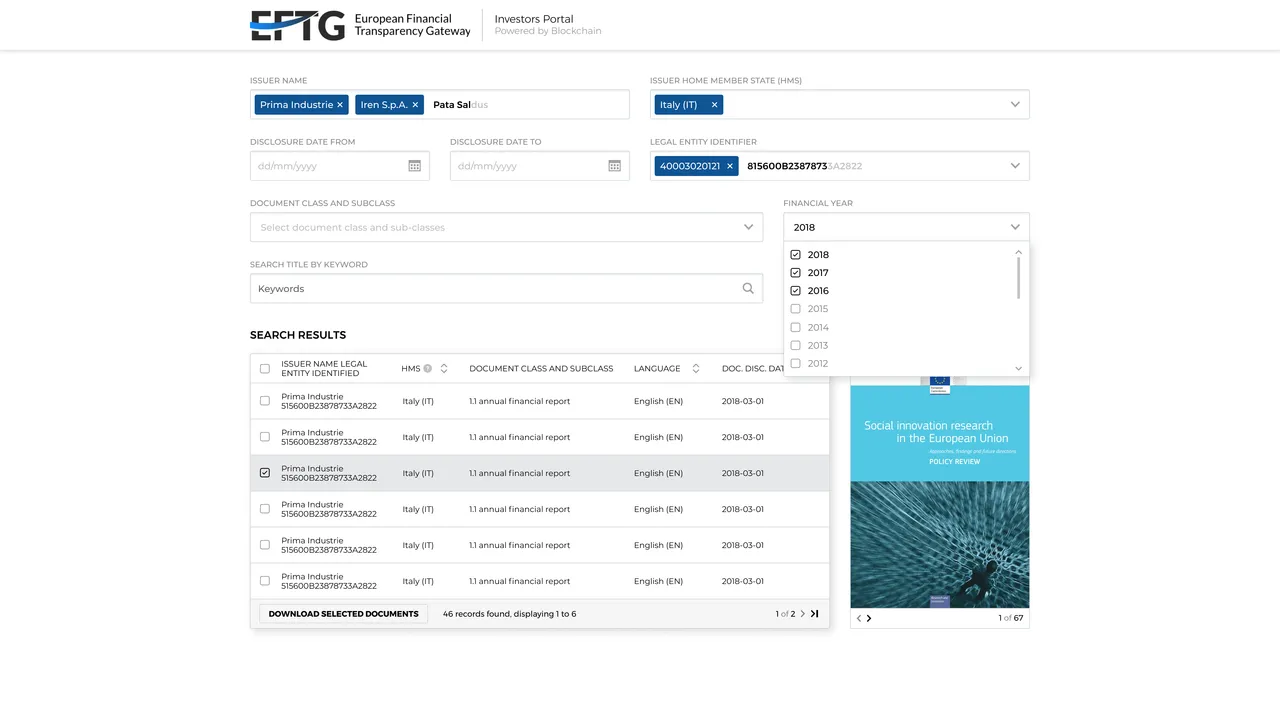This screenshot has width=1280, height=720.
Task: Remove the Iren S.p.A. issuer tag
Action: [415, 105]
